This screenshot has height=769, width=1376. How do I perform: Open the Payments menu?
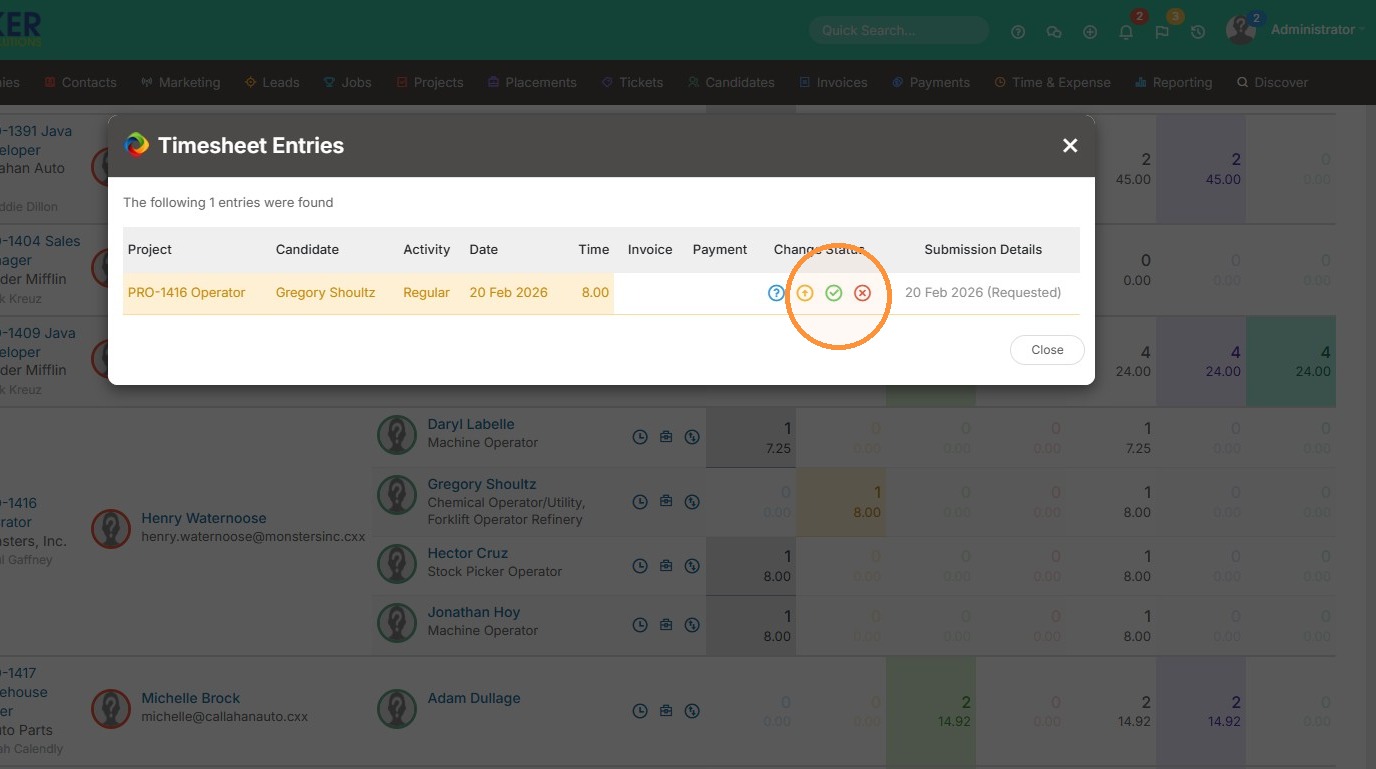point(931,83)
